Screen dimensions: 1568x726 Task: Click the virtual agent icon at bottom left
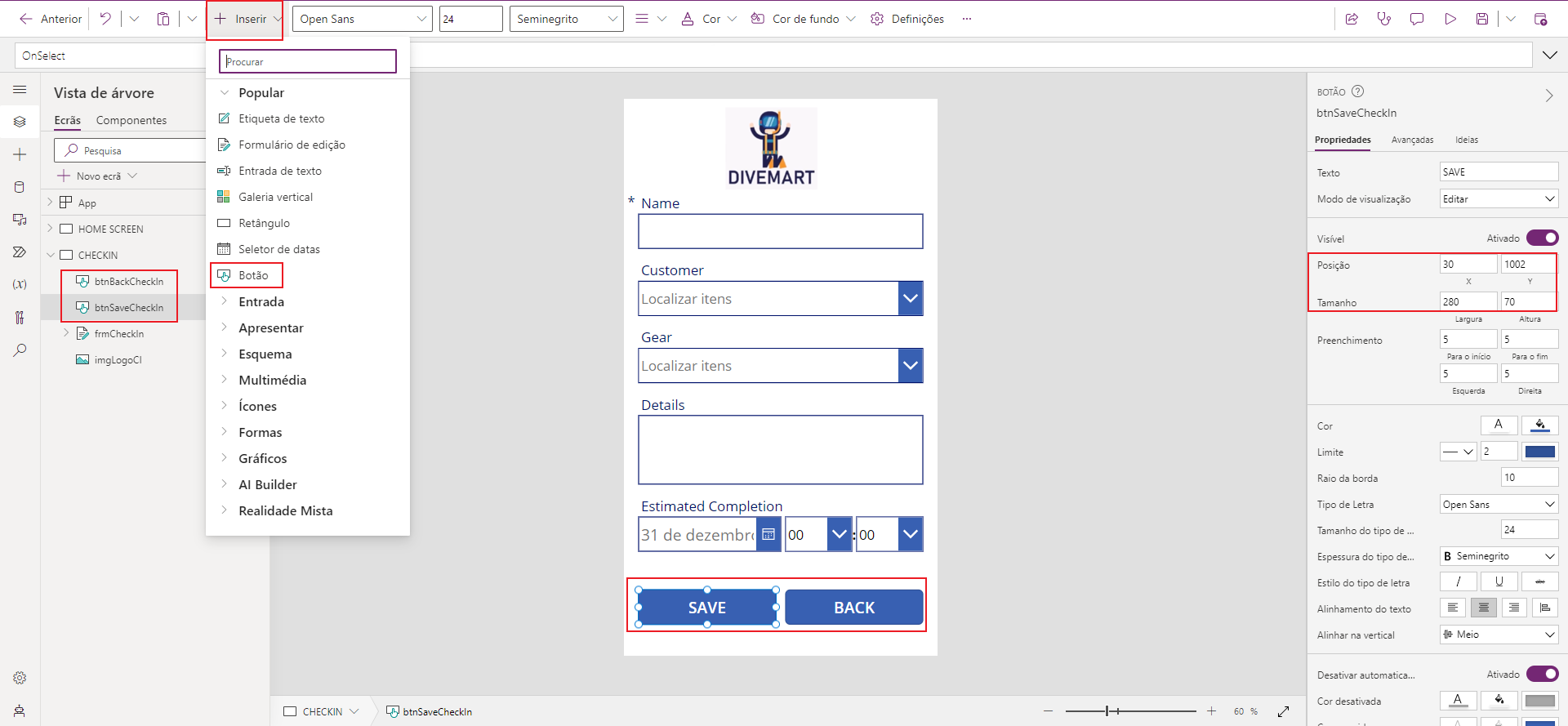(20, 710)
